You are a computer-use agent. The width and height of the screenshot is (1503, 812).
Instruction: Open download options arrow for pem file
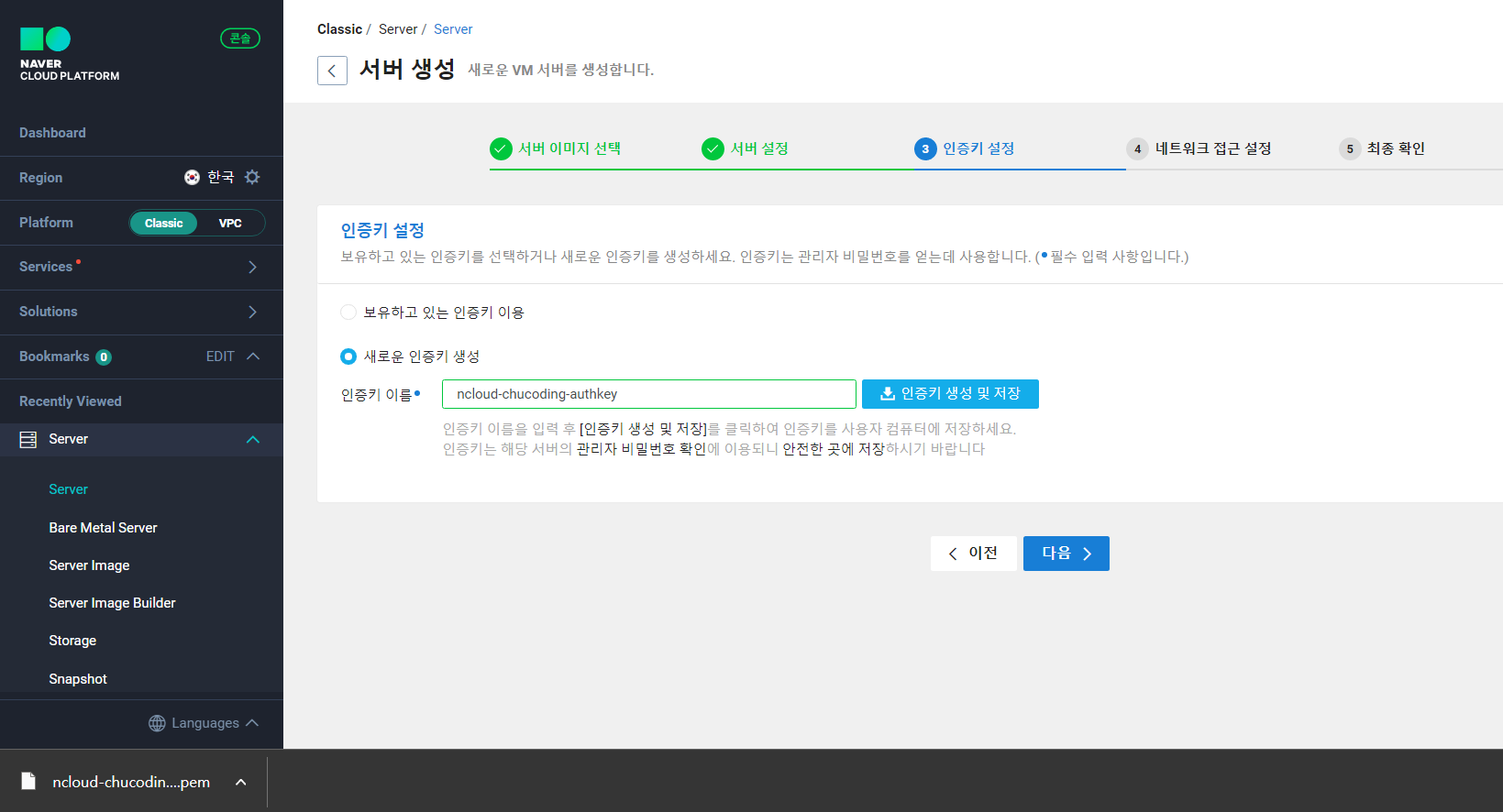pos(240,782)
